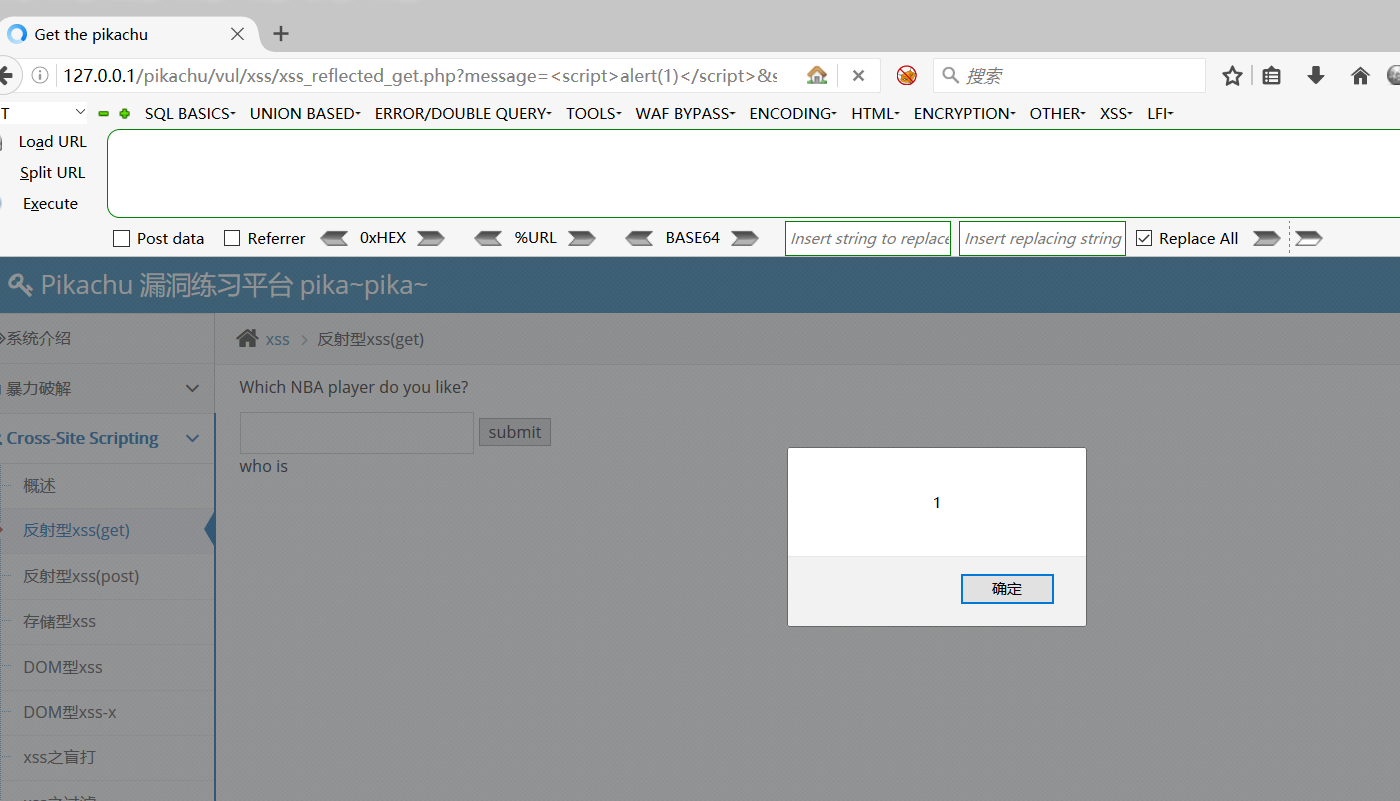Select xss之盲打 in sidebar
This screenshot has width=1400, height=801.
coord(107,758)
